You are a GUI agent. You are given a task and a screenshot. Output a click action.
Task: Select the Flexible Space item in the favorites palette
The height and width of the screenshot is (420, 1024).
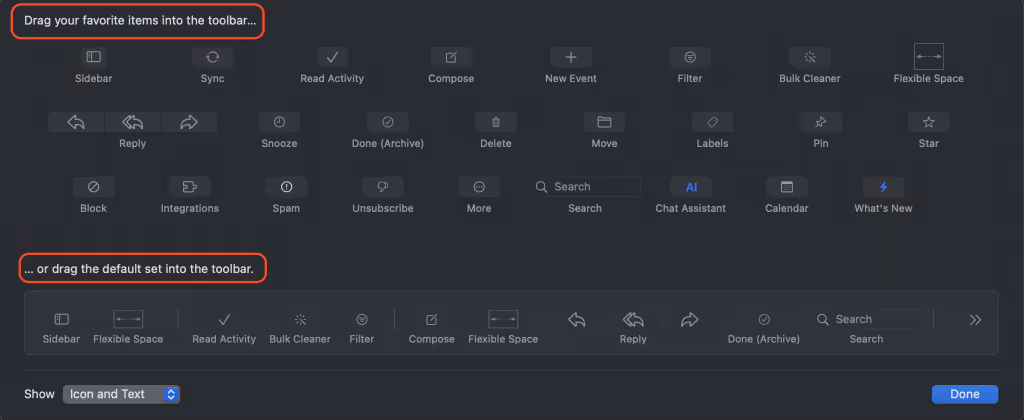(x=928, y=57)
